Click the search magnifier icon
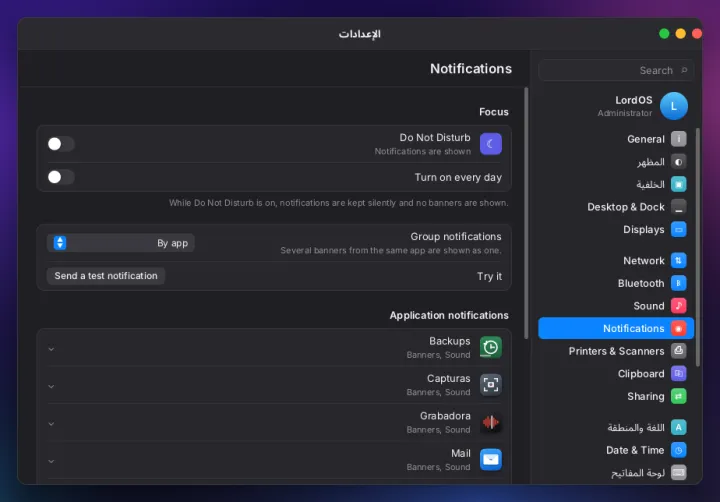 pyautogui.click(x=684, y=70)
